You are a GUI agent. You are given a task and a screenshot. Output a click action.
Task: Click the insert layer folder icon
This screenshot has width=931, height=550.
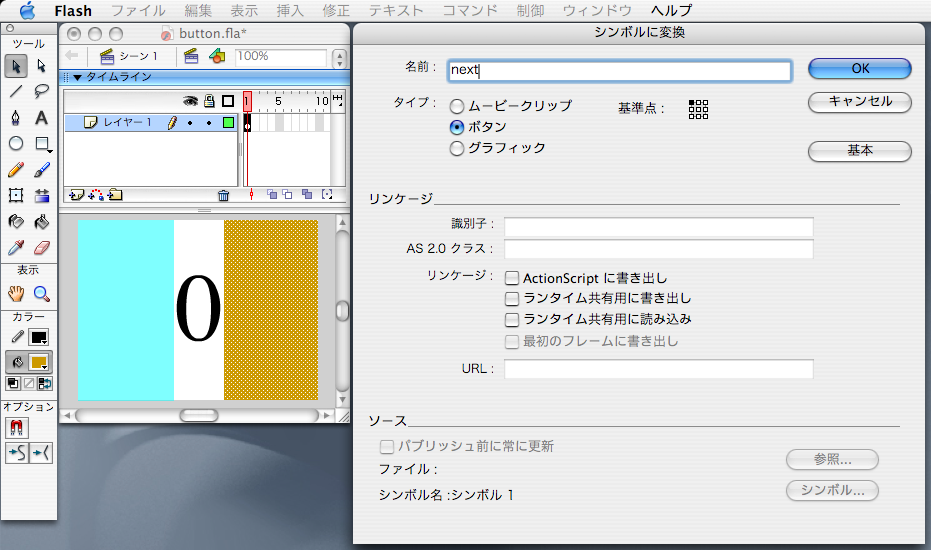(115, 196)
